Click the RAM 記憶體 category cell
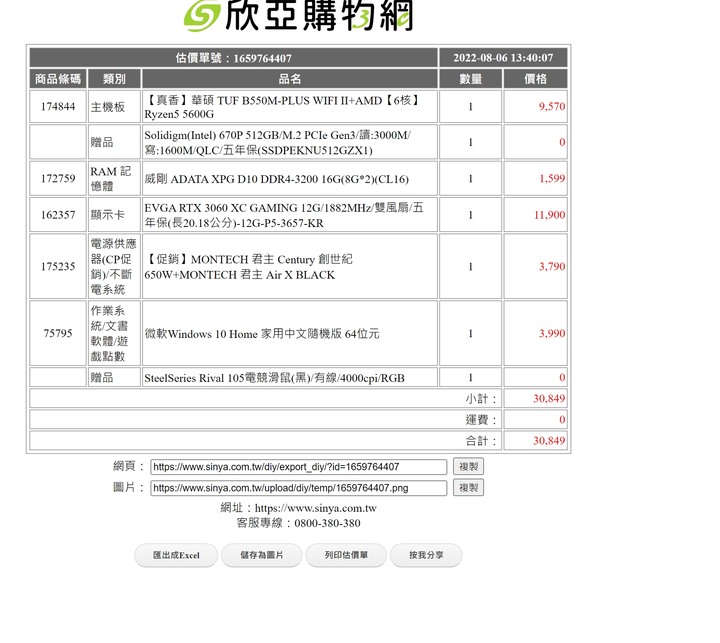Image resolution: width=720 pixels, height=643 pixels. pyautogui.click(x=114, y=178)
